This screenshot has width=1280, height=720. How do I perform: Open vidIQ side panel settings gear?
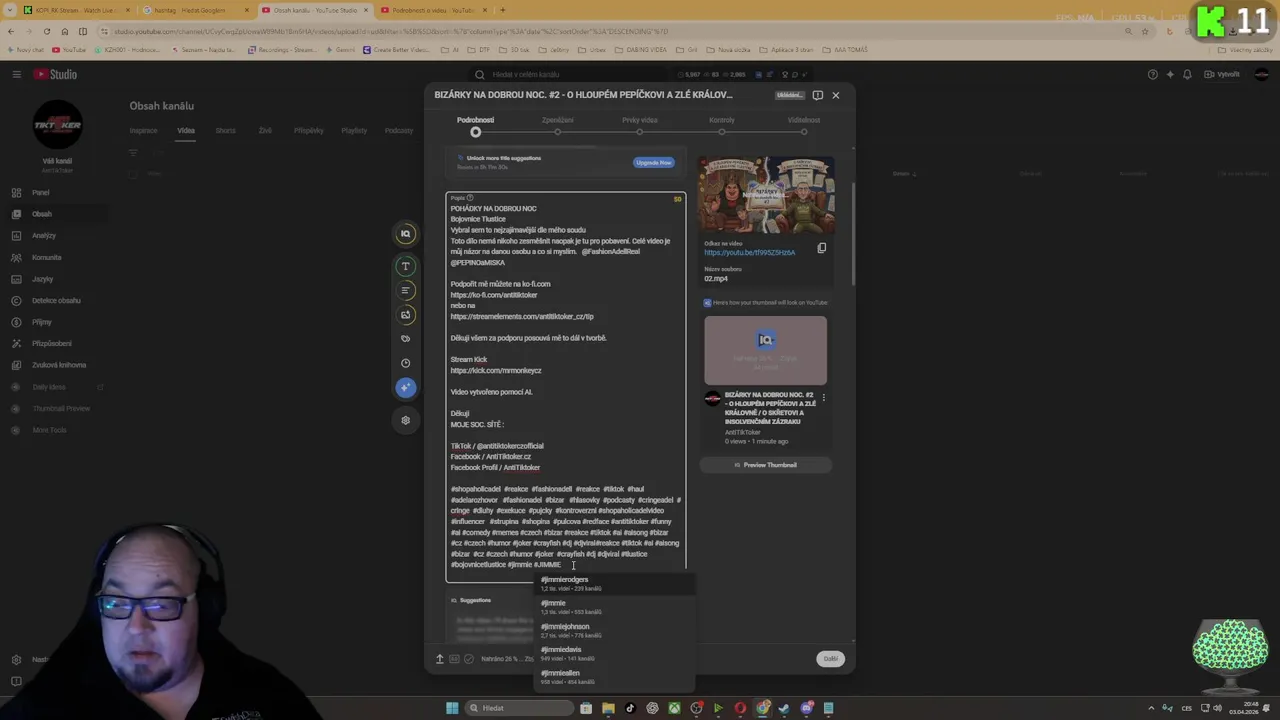point(405,420)
